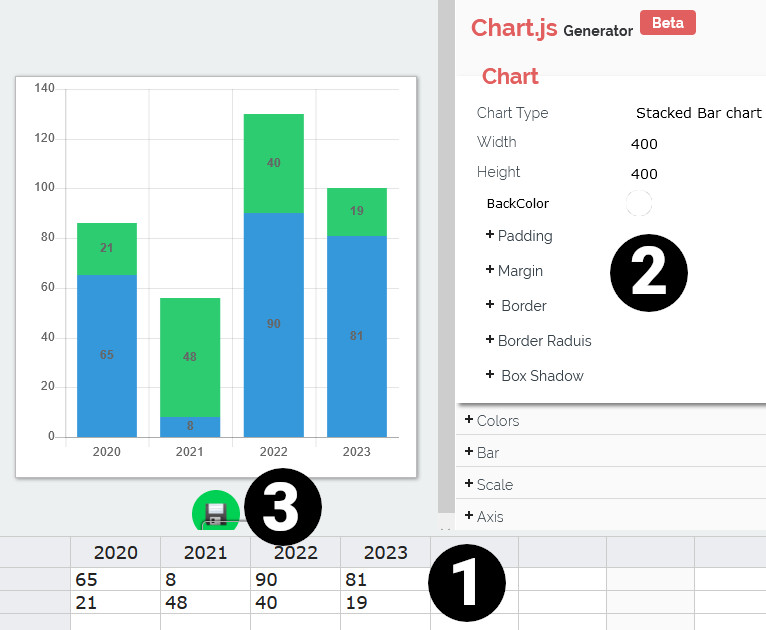766x630 pixels.
Task: Click the Width input field
Action: (690, 144)
